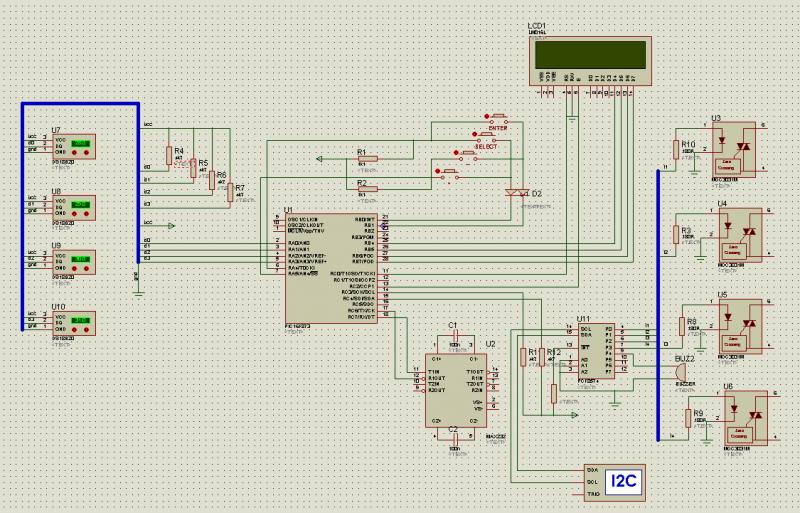Image resolution: width=800 pixels, height=513 pixels.
Task: Select capacitor C2 below the U2 chip
Action: point(454,439)
